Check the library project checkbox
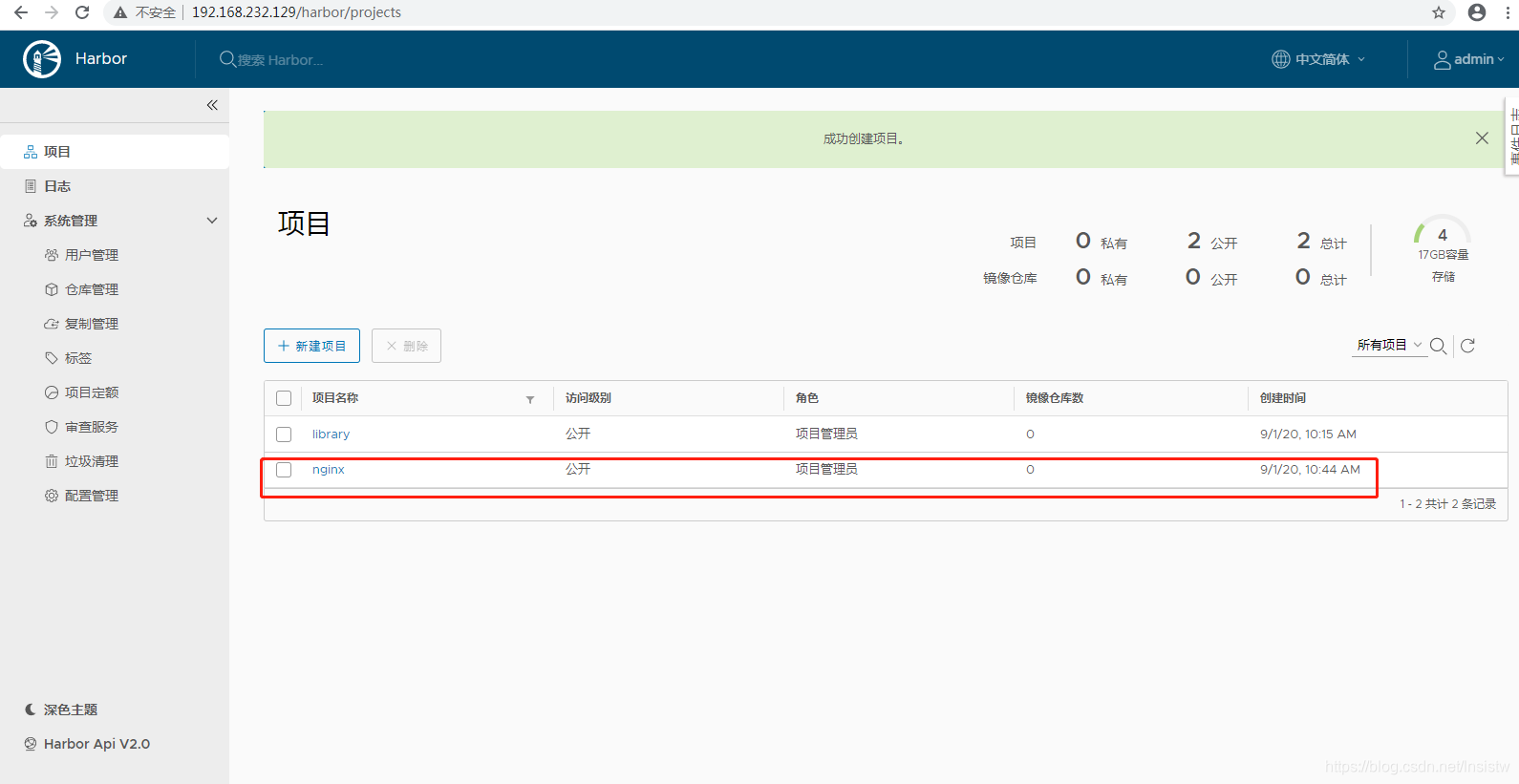This screenshot has width=1519, height=784. 284,434
